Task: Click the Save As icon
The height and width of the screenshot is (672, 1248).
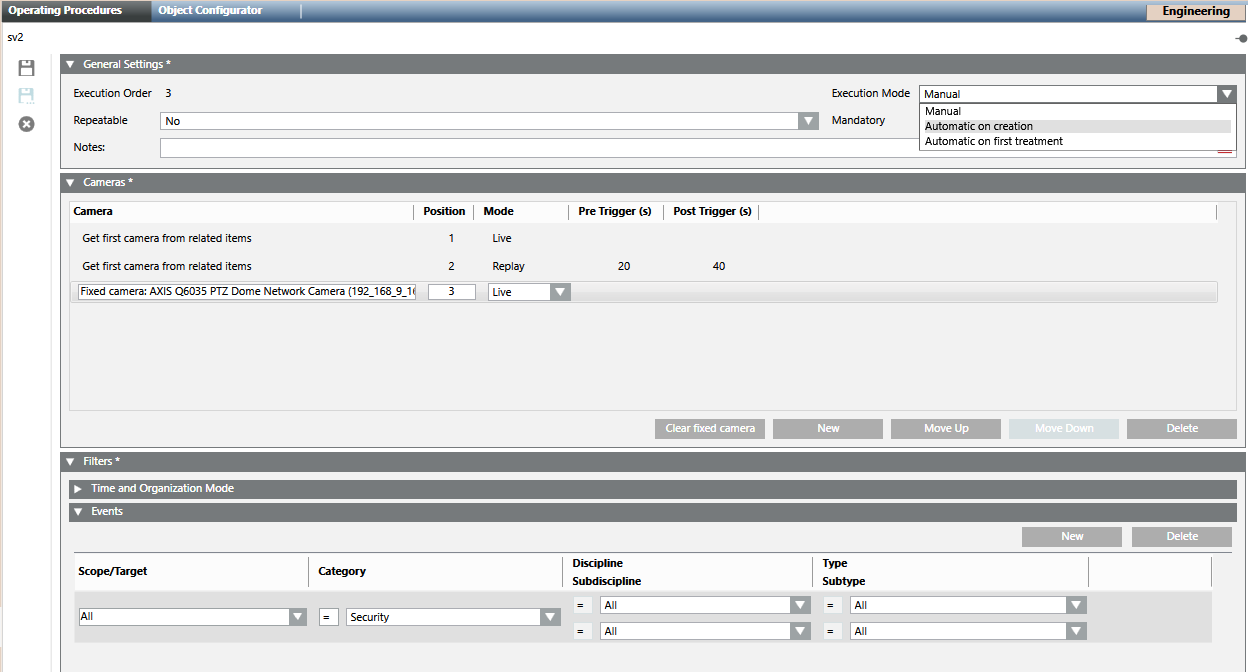Action: pos(27,96)
